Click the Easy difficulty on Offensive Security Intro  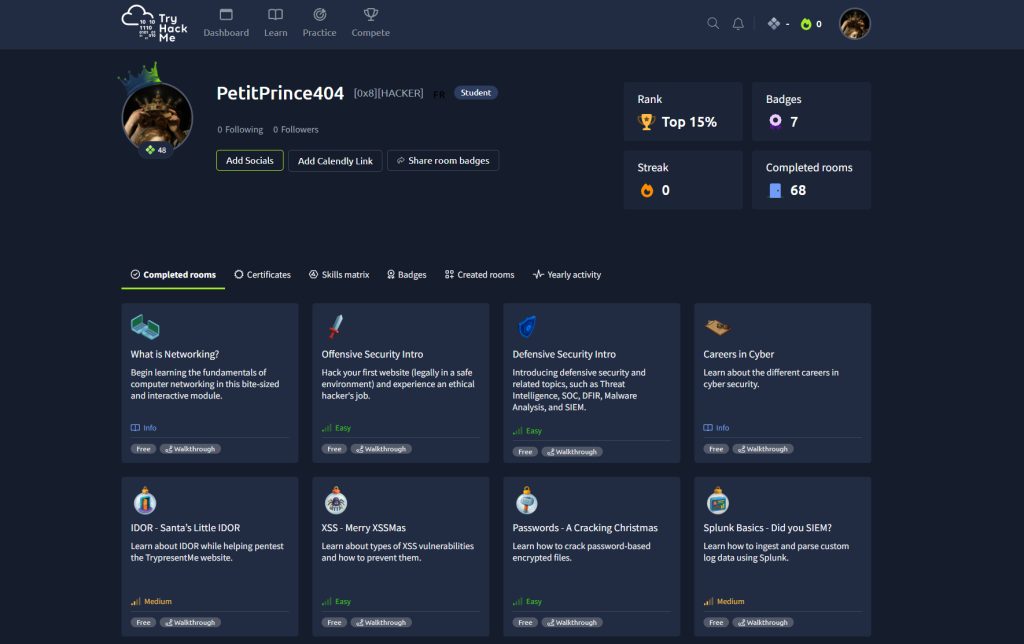[x=336, y=428]
